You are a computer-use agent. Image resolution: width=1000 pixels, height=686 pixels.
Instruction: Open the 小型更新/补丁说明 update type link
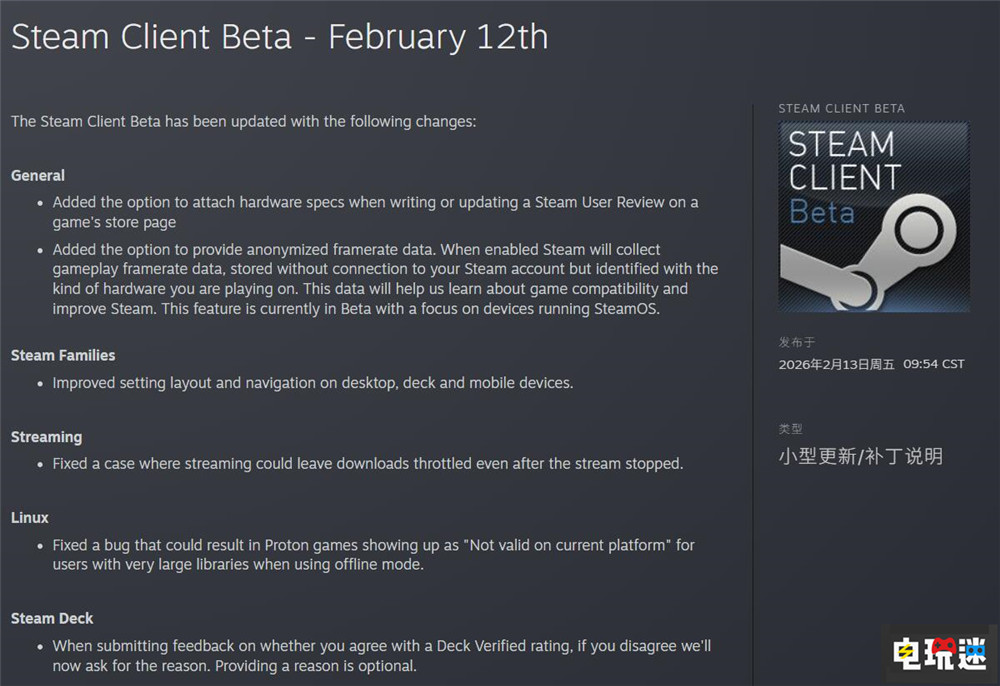[x=860, y=457]
